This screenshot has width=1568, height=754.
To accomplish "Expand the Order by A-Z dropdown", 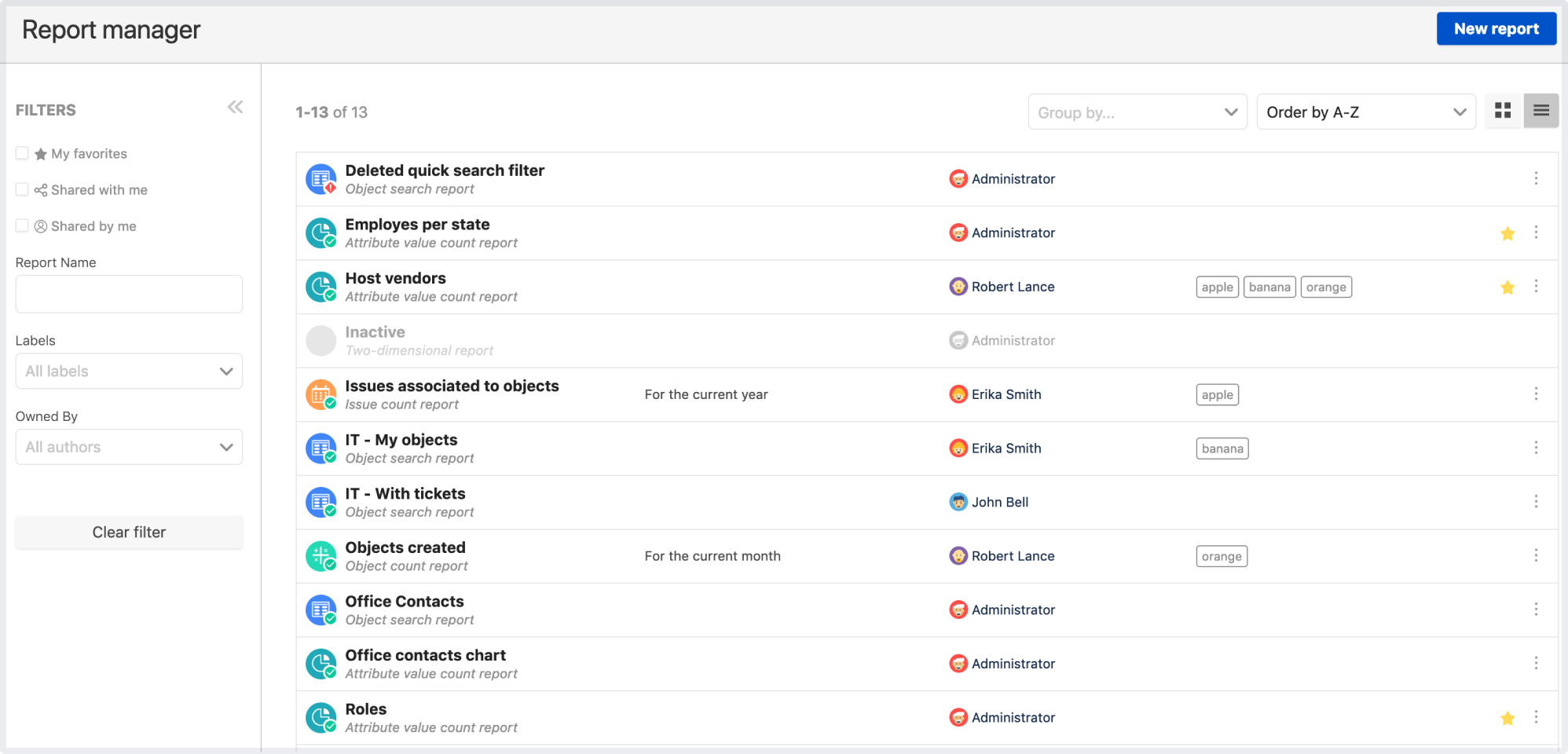I will point(1365,112).
